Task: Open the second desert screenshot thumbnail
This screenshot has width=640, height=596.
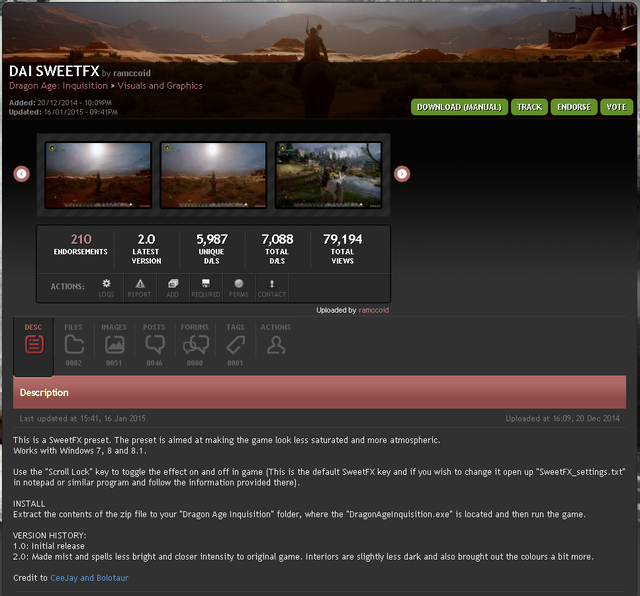Action: coord(213,175)
